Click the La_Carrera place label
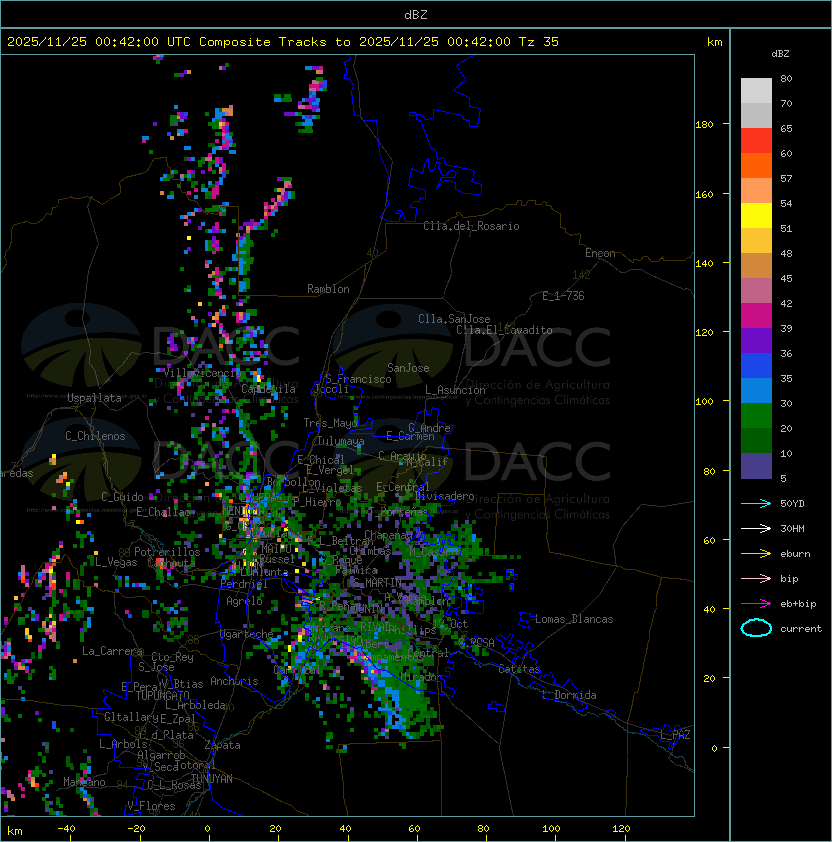The height and width of the screenshot is (842, 832). tap(112, 651)
